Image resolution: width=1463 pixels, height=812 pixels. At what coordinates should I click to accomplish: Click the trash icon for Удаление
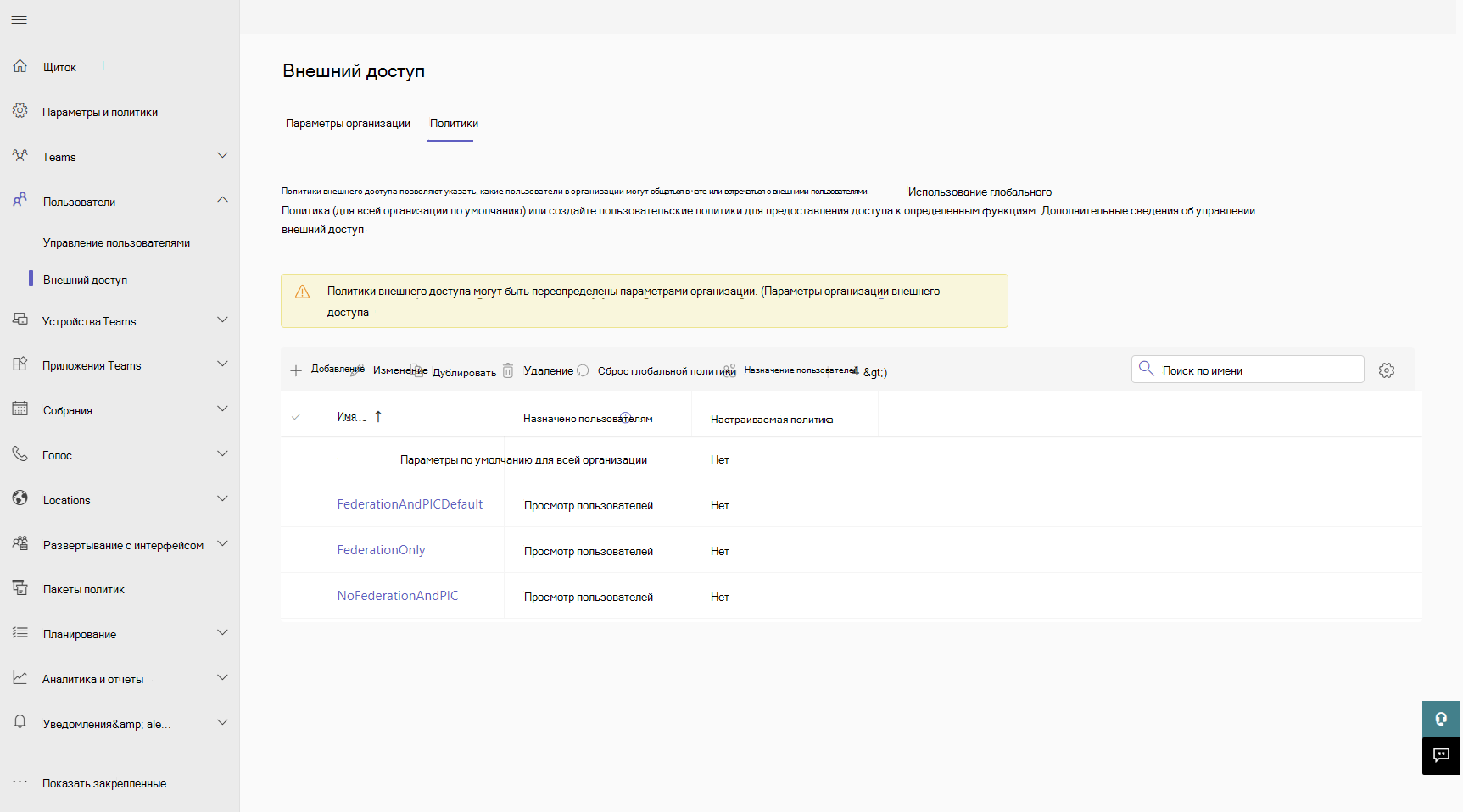(508, 370)
